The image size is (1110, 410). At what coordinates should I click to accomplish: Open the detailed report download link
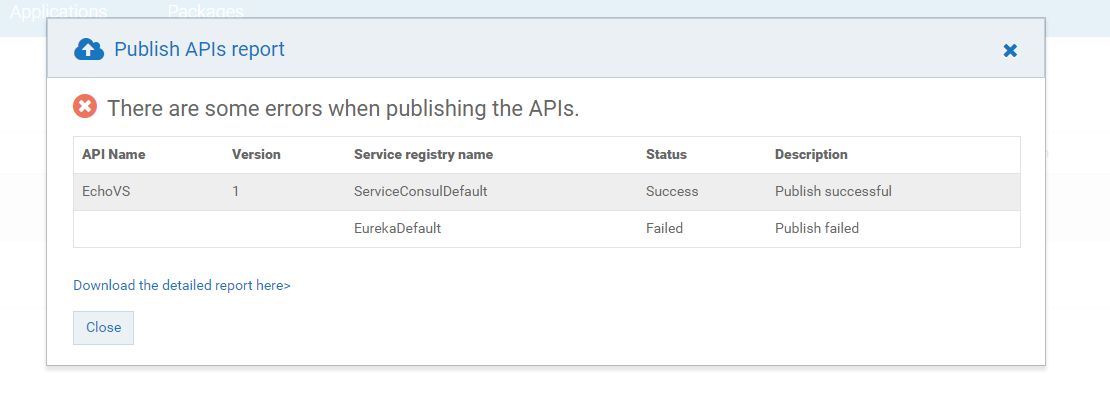click(182, 285)
